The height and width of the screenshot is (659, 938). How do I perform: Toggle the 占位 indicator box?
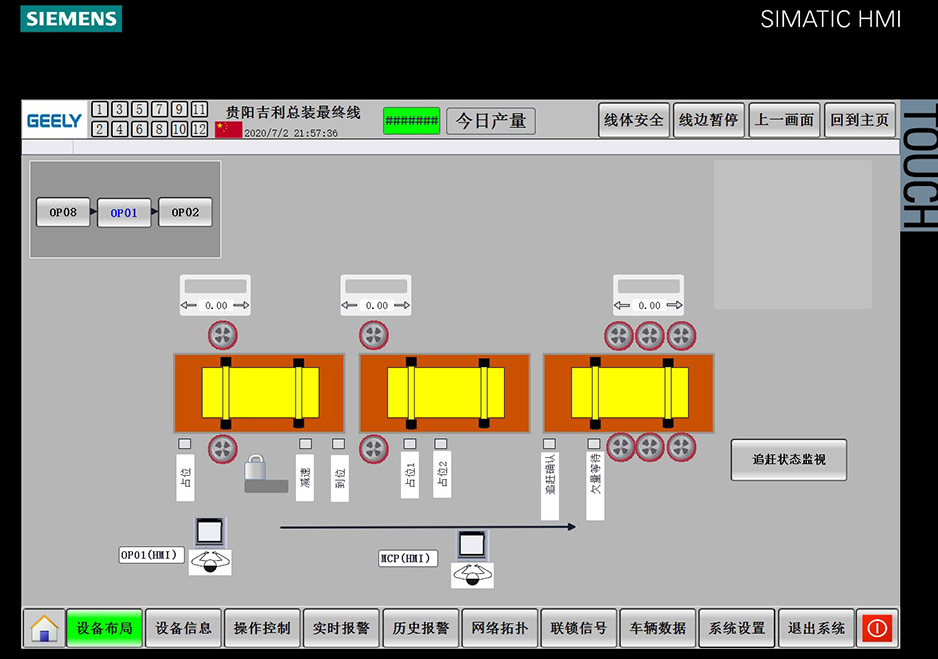[x=185, y=444]
